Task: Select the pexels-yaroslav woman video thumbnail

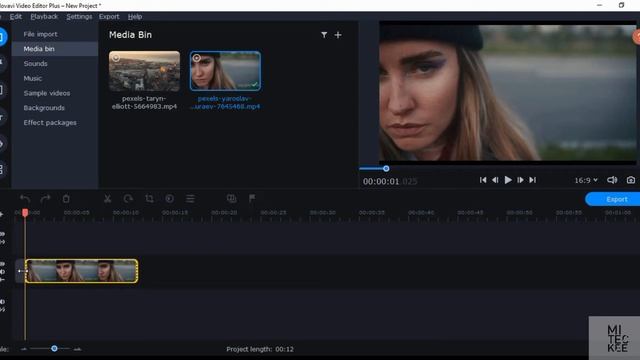Action: [x=225, y=71]
